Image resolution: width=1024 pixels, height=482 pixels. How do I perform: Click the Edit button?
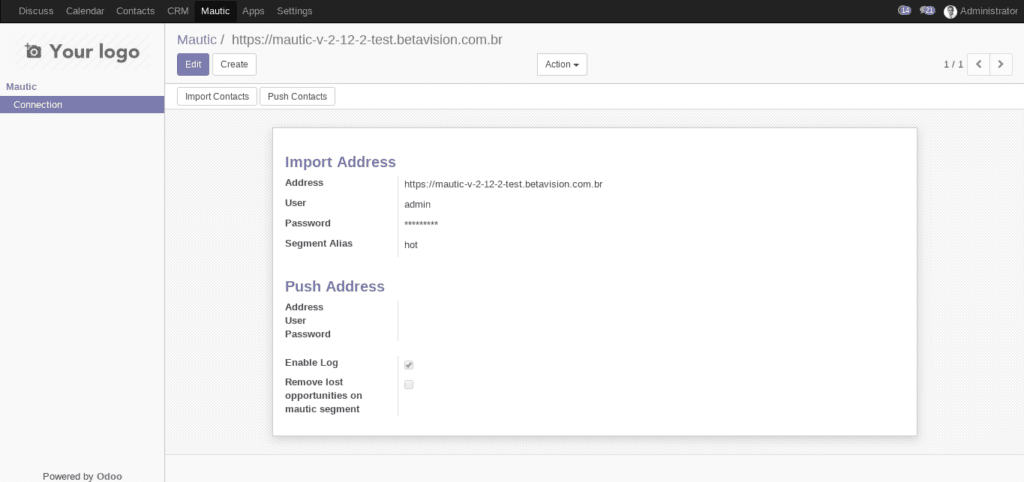193,65
